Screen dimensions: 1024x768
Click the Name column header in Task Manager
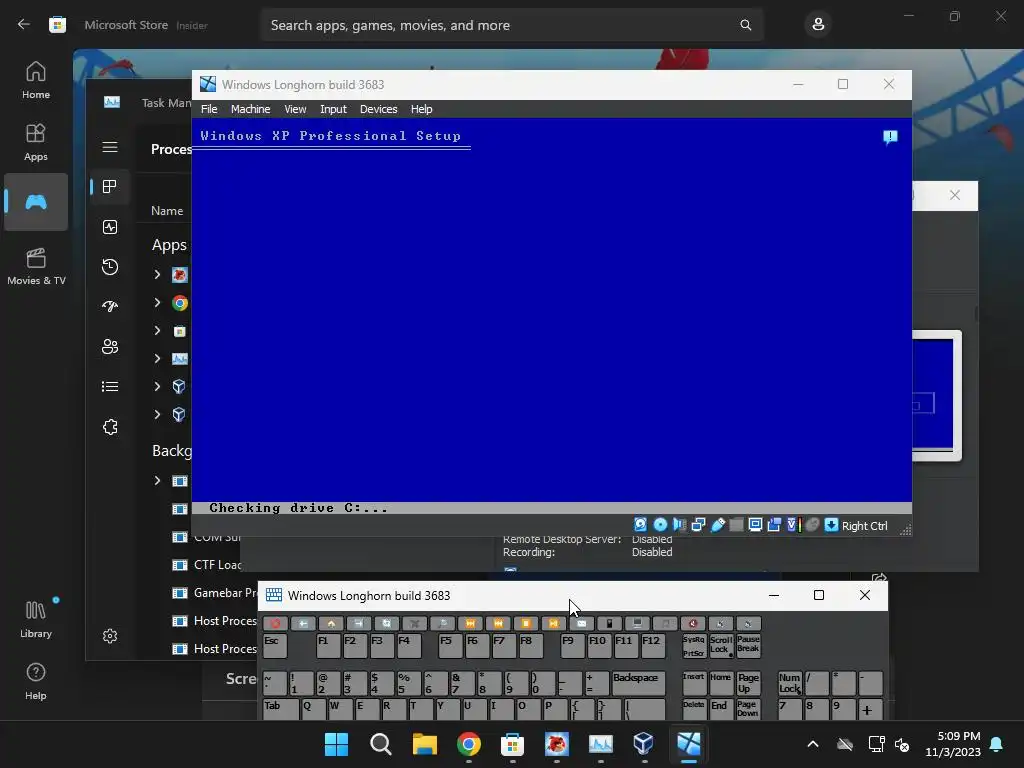click(x=167, y=211)
